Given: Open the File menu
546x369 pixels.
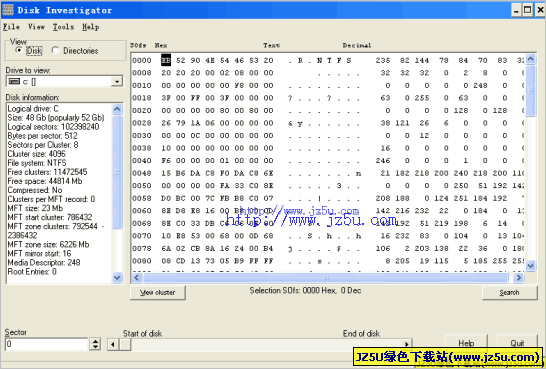Looking at the screenshot, I should [11, 27].
